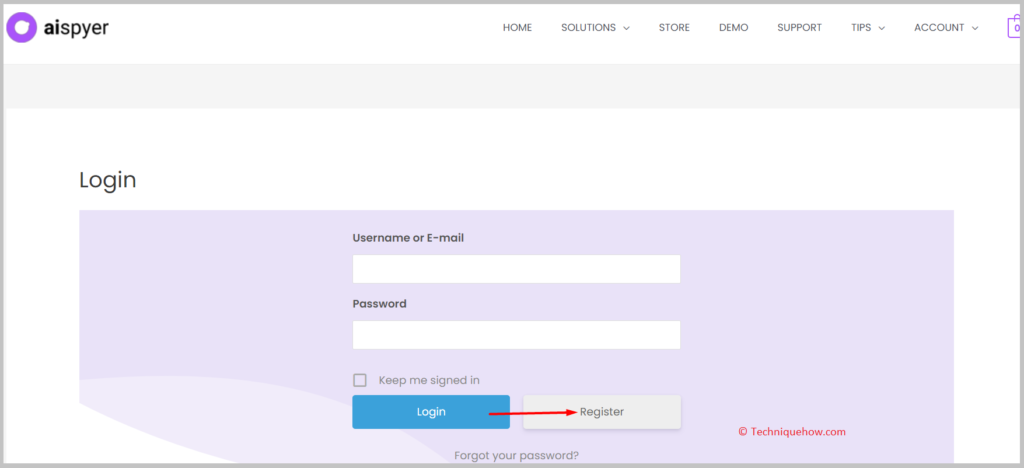Focus the Password input field

click(516, 334)
